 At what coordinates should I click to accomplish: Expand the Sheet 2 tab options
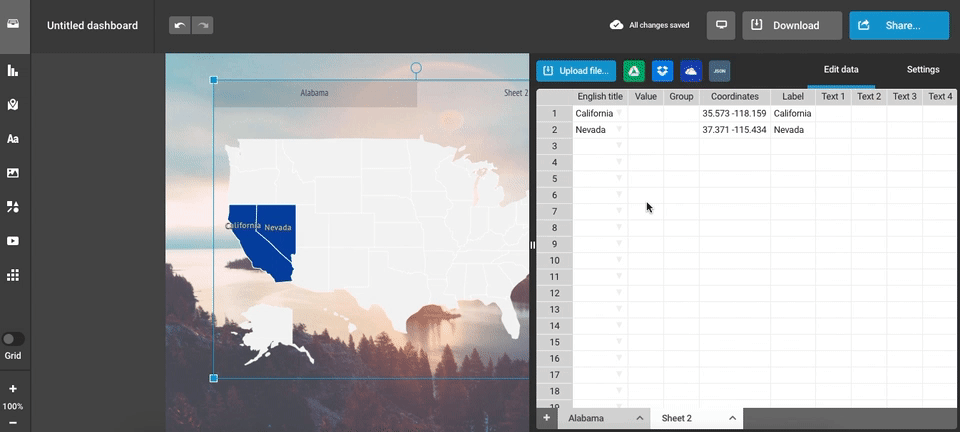click(732, 418)
